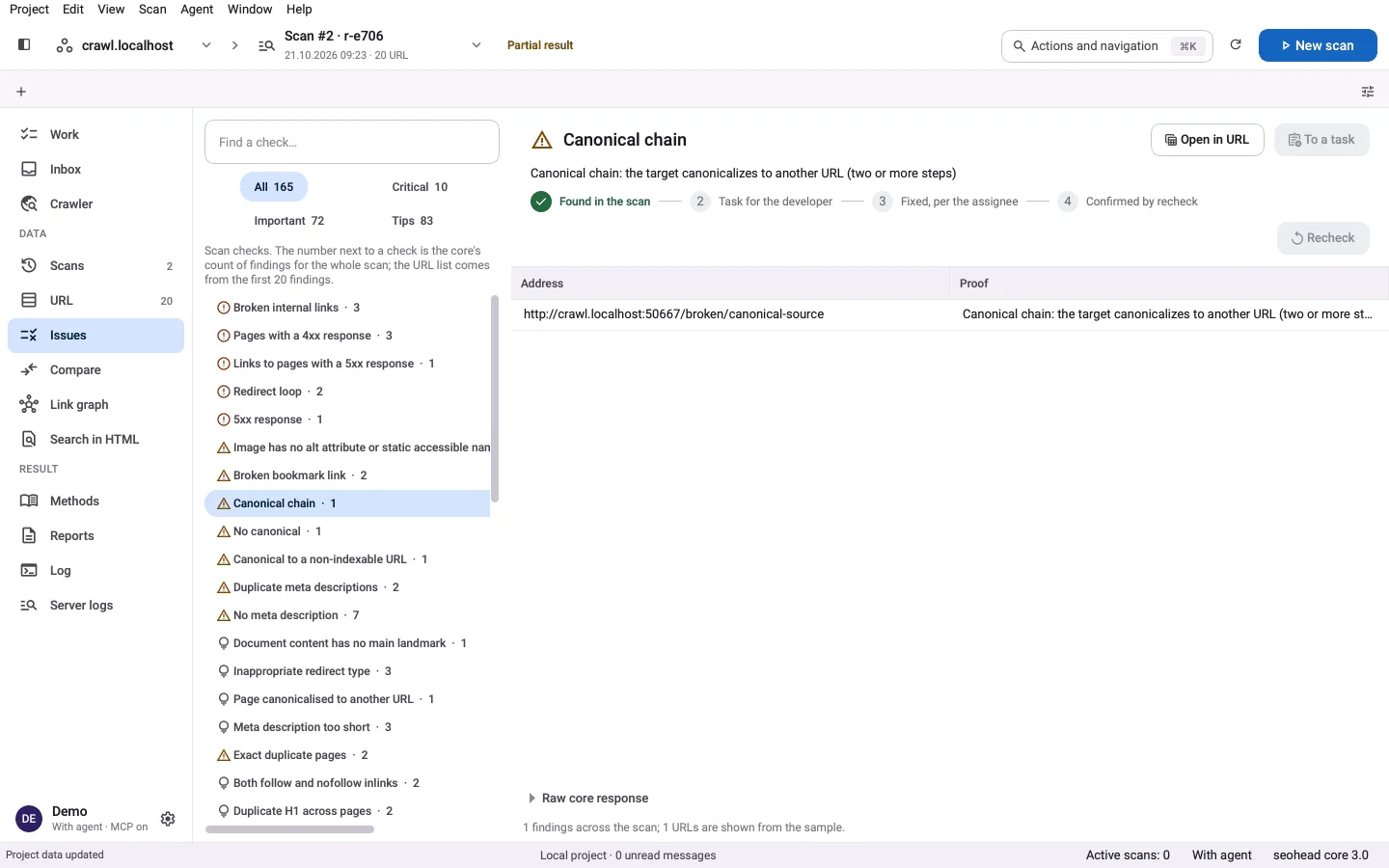Open the Reports page
1389x868 pixels.
(x=95, y=535)
